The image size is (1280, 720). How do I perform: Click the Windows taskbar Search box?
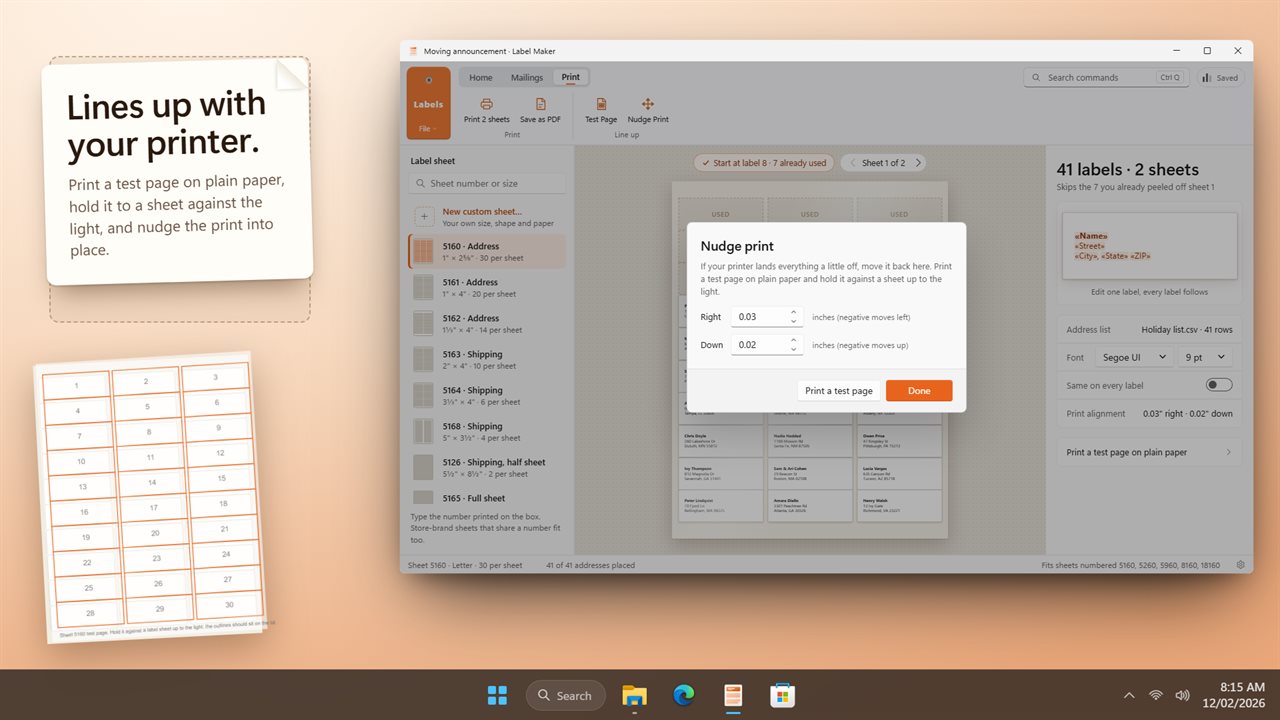click(566, 695)
